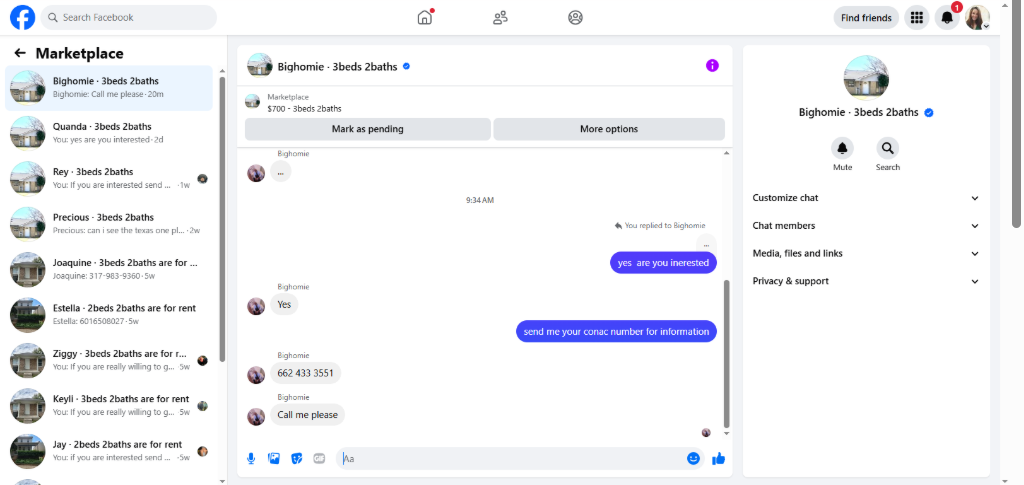
Task: Open the notifications bell in header
Action: [947, 18]
